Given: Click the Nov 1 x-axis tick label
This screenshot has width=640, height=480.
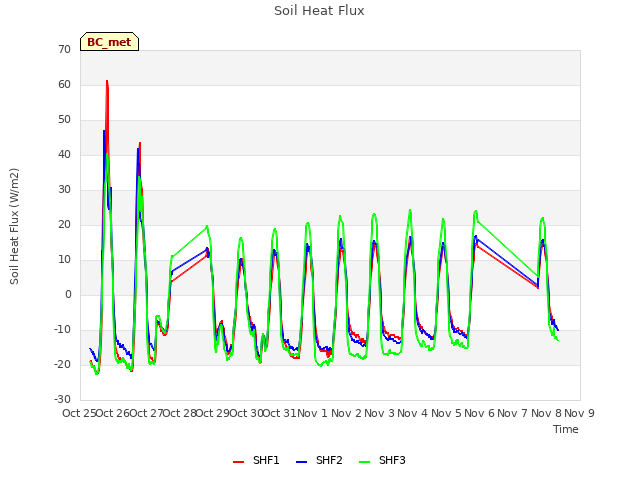Looking at the screenshot, I should click(x=312, y=413).
